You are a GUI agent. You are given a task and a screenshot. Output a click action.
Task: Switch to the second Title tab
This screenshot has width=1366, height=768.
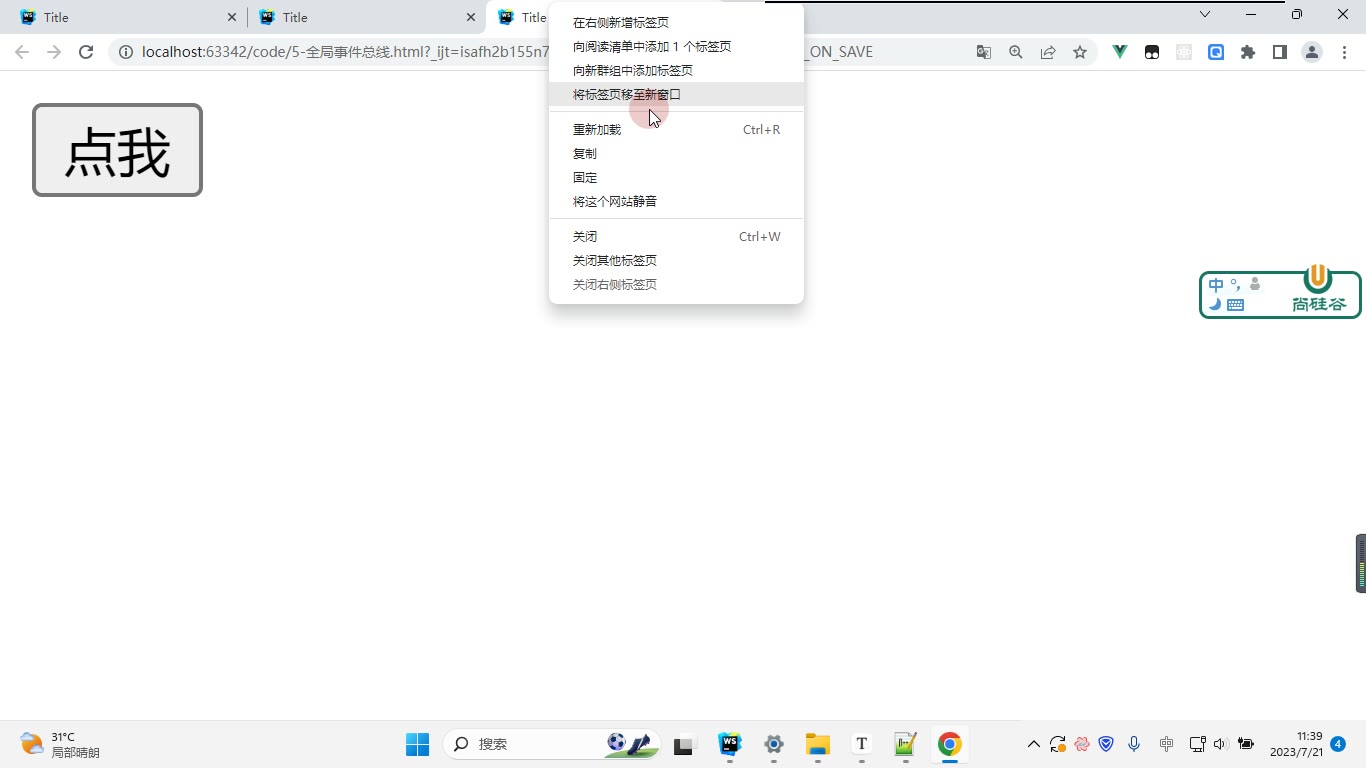[x=364, y=17]
